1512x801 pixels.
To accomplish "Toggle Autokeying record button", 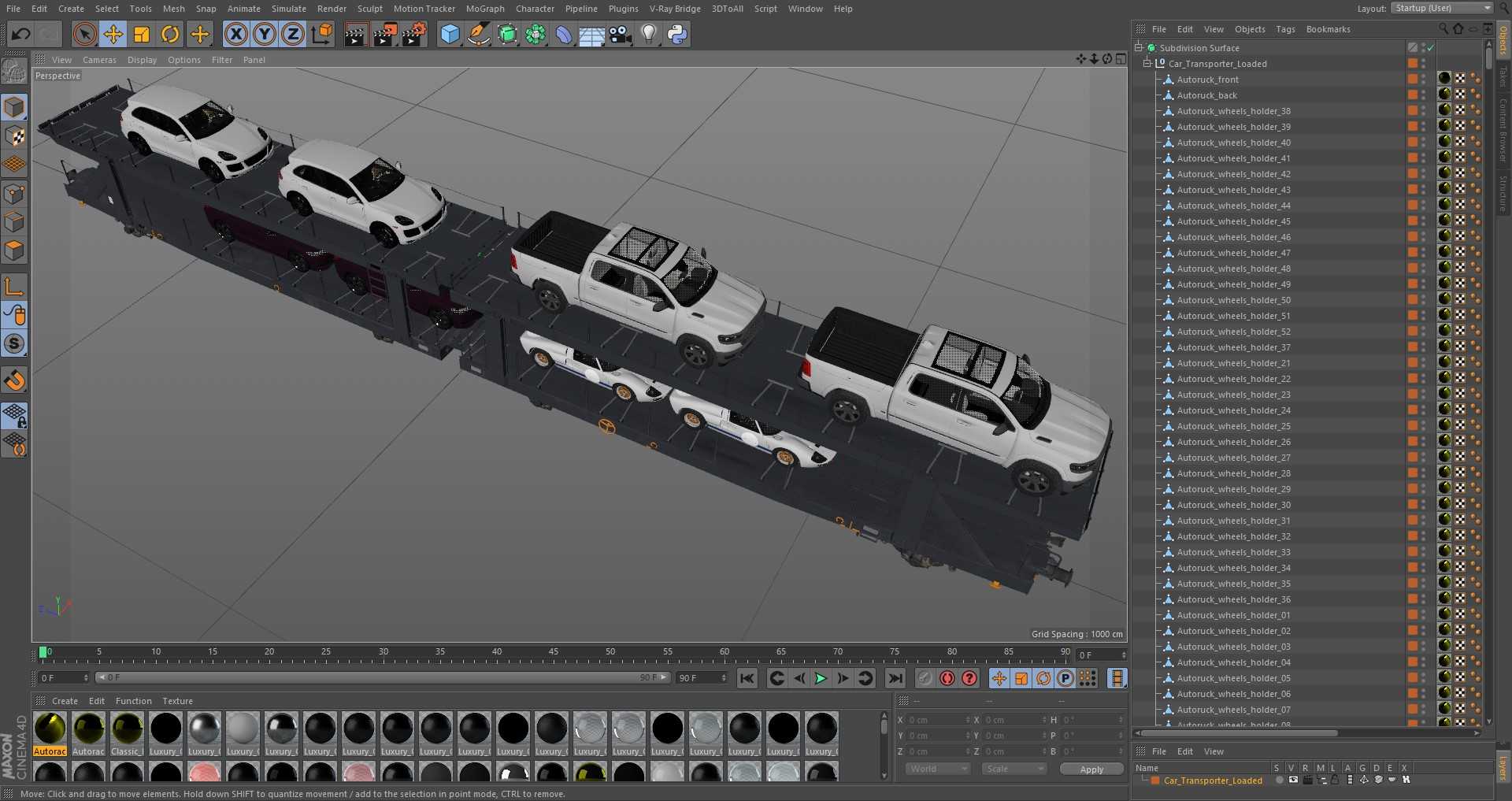I will click(x=947, y=678).
